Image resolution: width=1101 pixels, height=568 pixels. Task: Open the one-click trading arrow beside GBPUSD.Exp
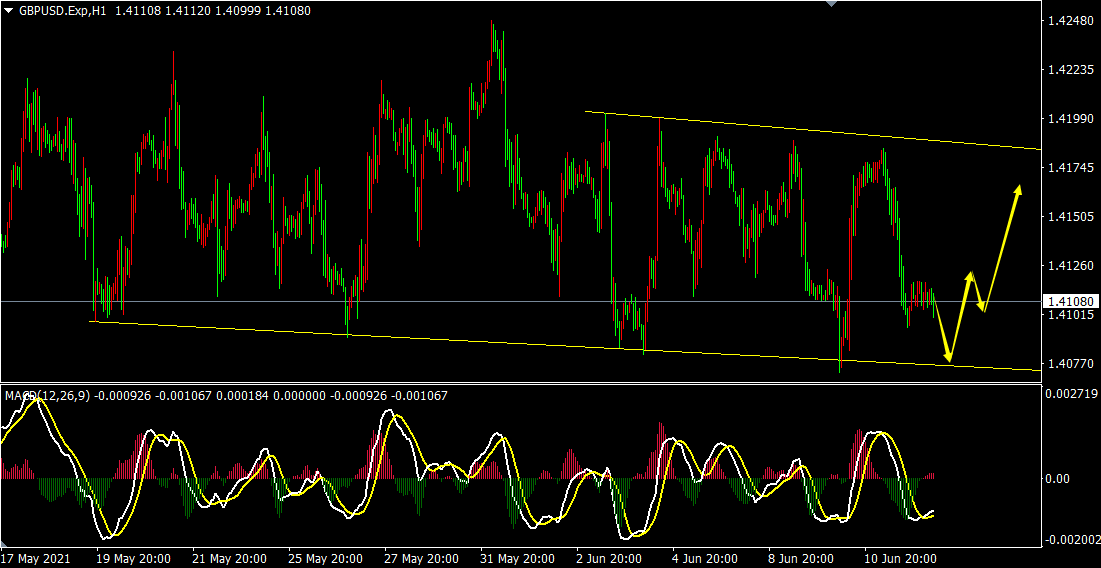pyautogui.click(x=8, y=10)
